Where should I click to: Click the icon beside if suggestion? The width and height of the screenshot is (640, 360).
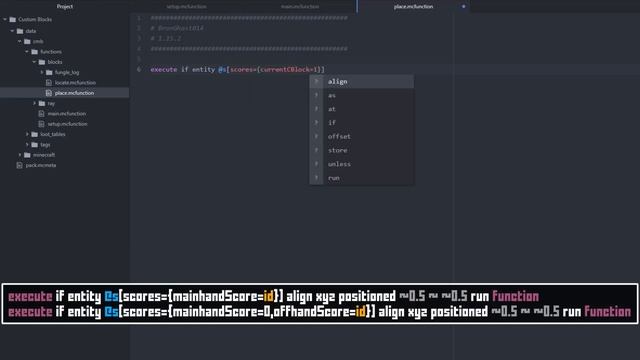pyautogui.click(x=316, y=122)
